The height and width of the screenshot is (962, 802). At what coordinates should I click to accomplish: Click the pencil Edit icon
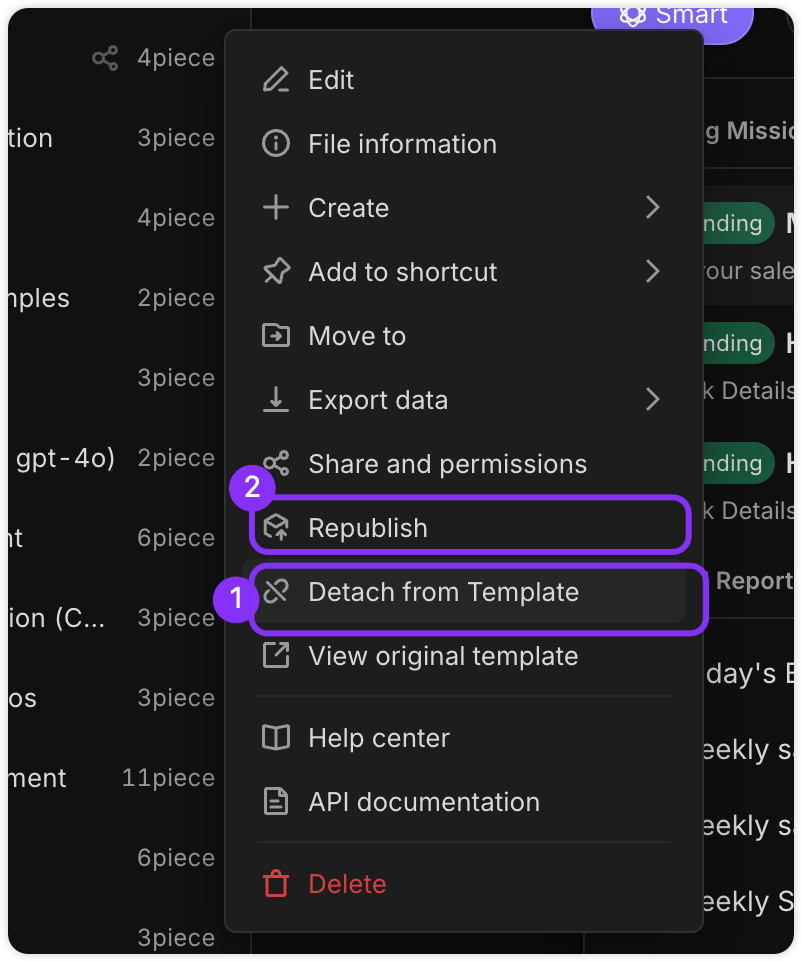pos(276,80)
